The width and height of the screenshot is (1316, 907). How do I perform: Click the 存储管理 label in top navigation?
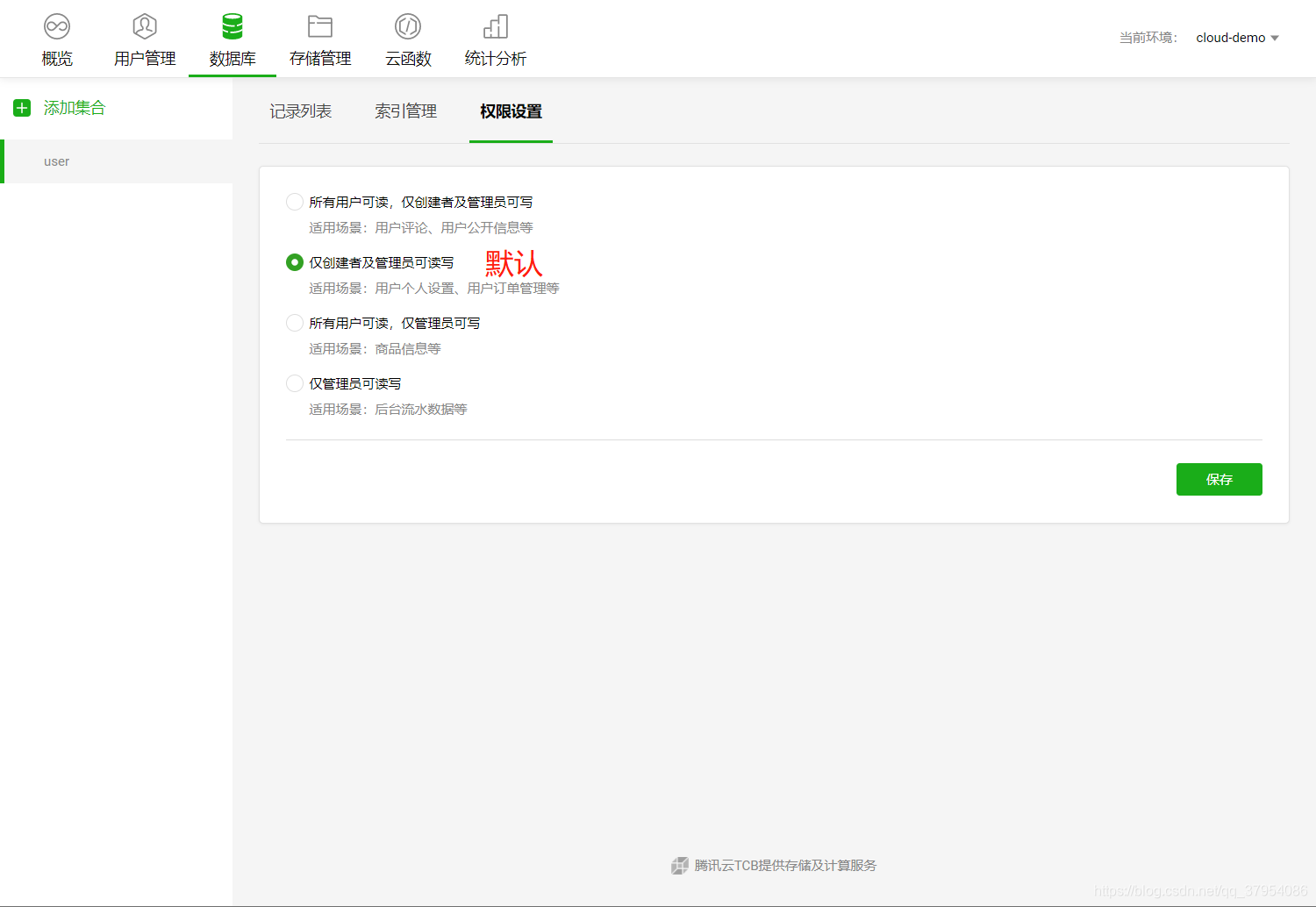[320, 59]
